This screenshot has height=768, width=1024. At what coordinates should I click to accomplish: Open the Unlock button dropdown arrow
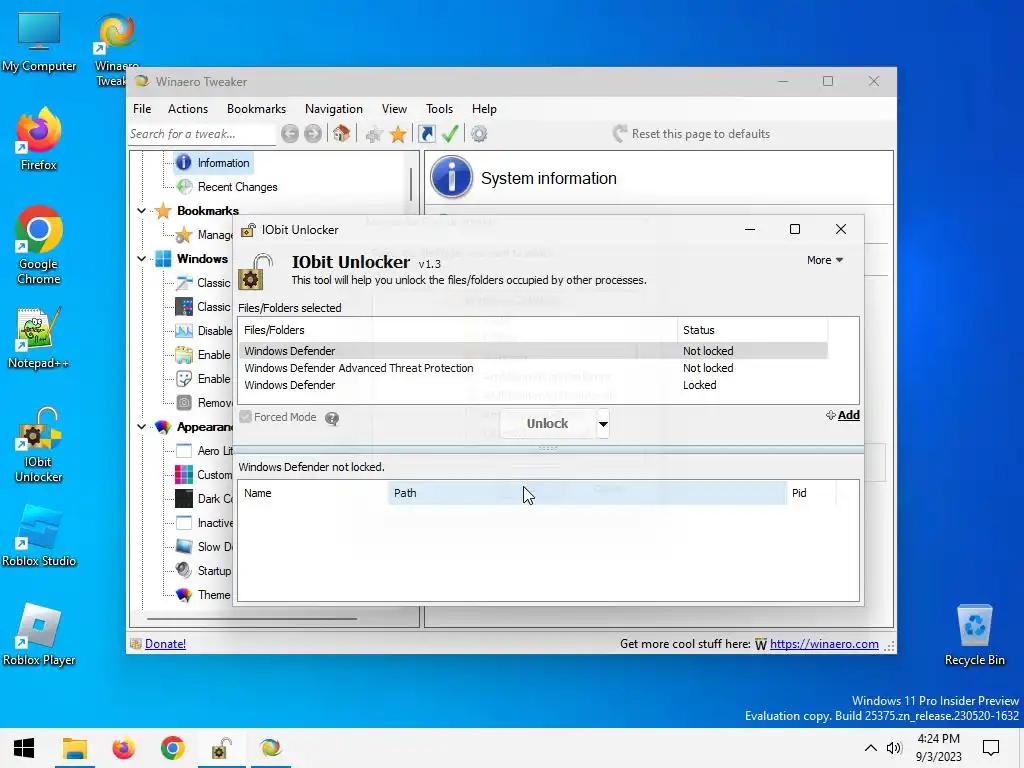[603, 424]
